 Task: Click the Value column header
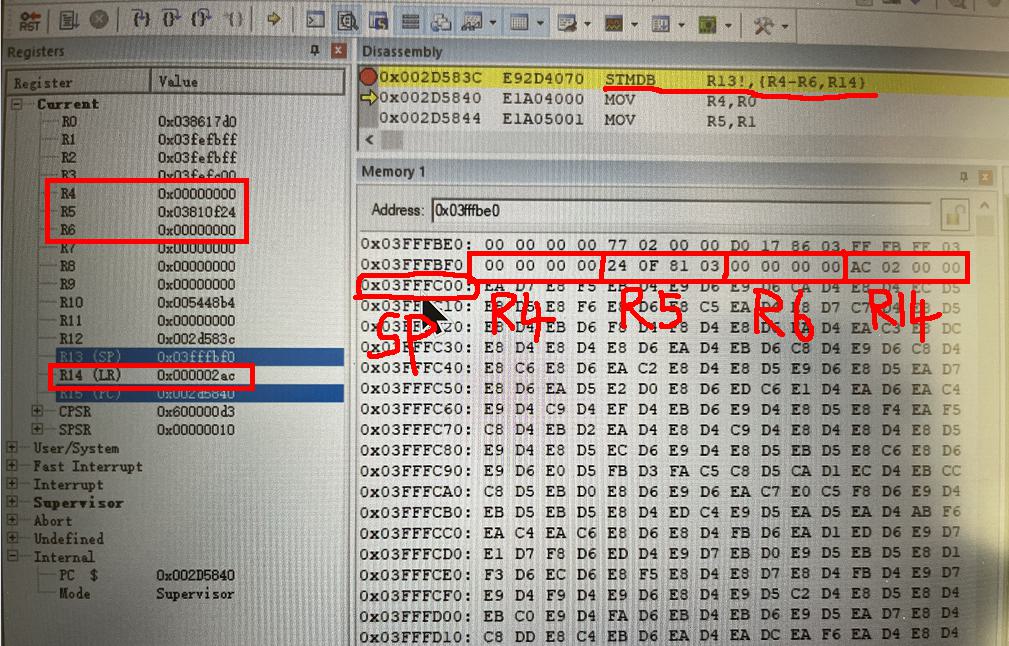click(248, 82)
